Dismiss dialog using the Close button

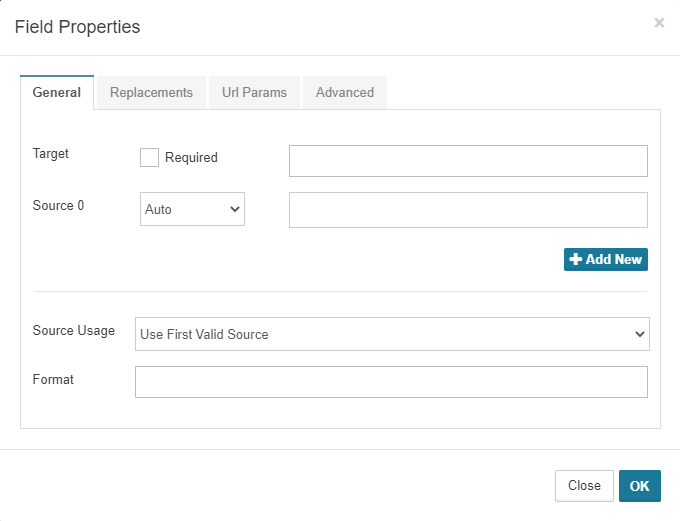(584, 486)
